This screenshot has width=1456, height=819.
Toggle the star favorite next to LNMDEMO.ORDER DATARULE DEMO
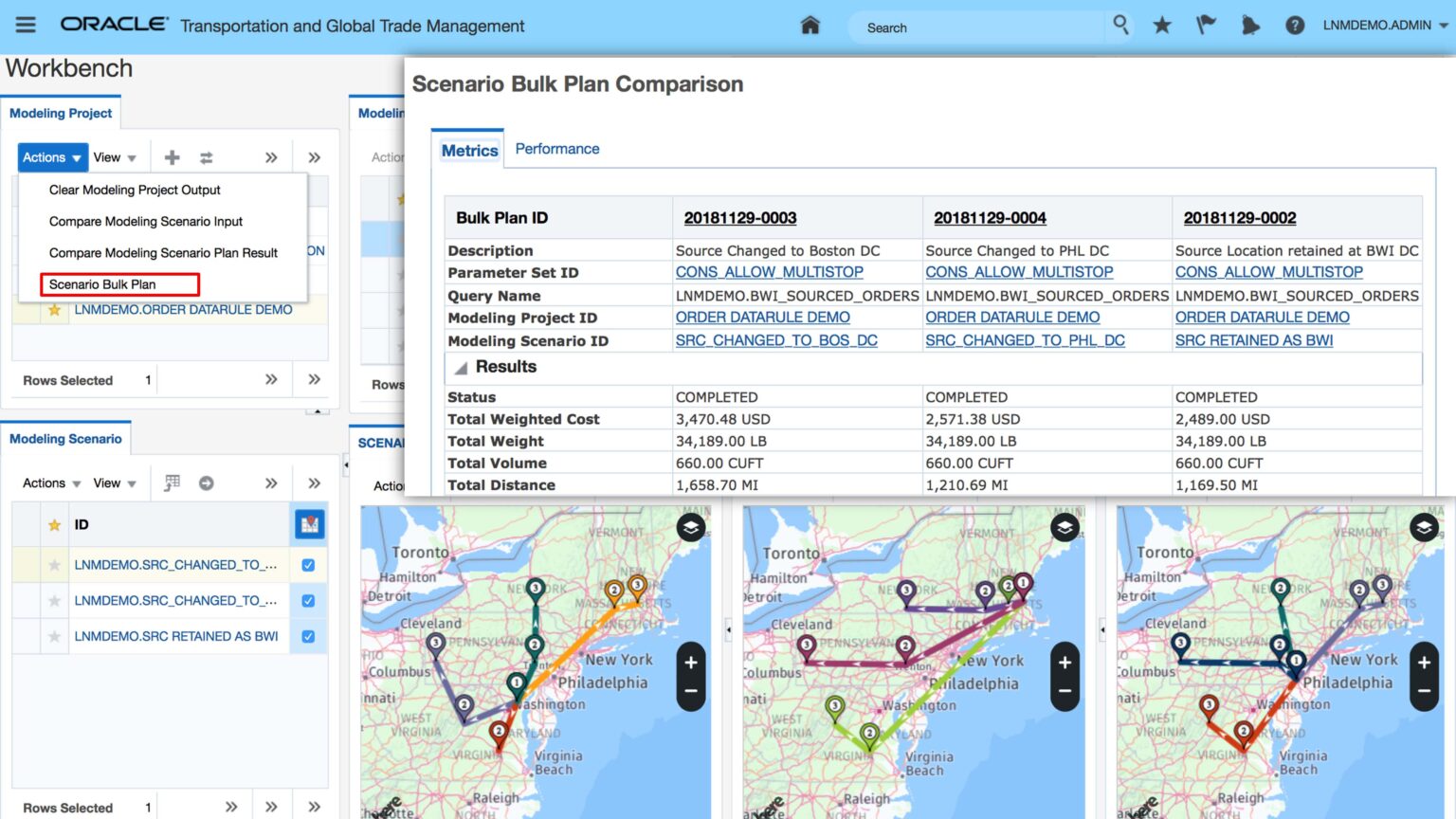pyautogui.click(x=54, y=309)
